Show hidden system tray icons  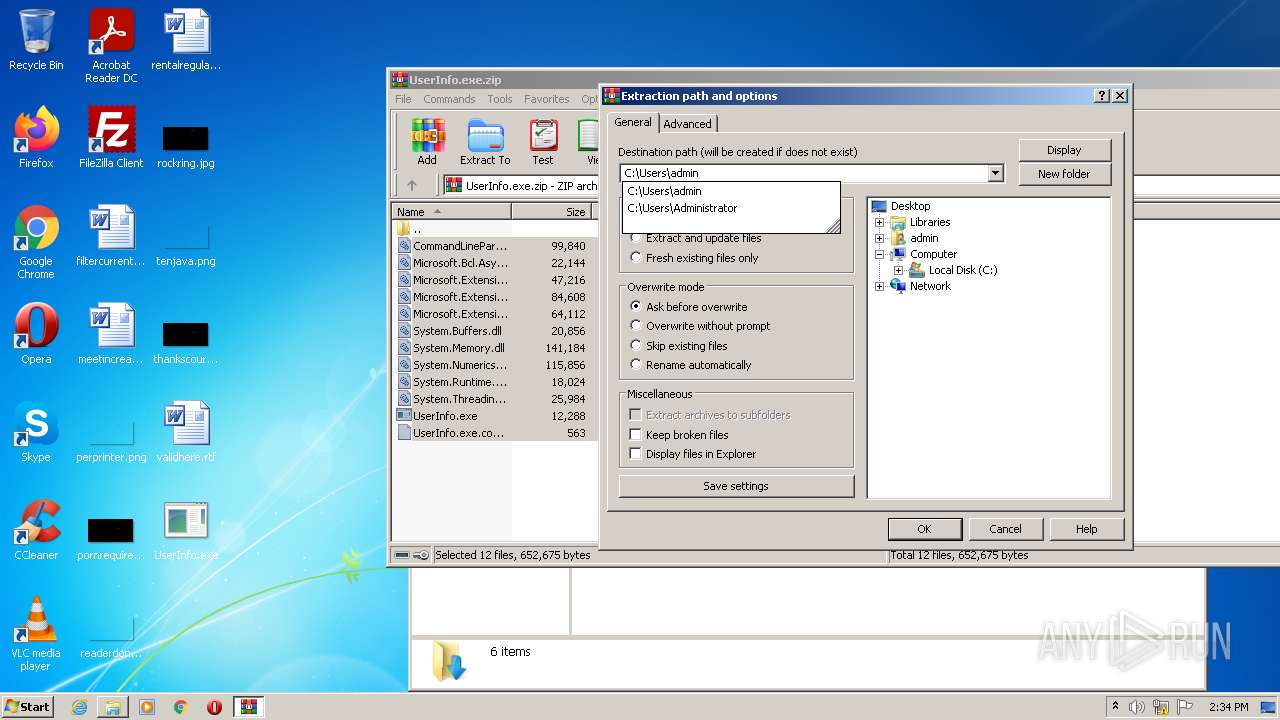1115,707
